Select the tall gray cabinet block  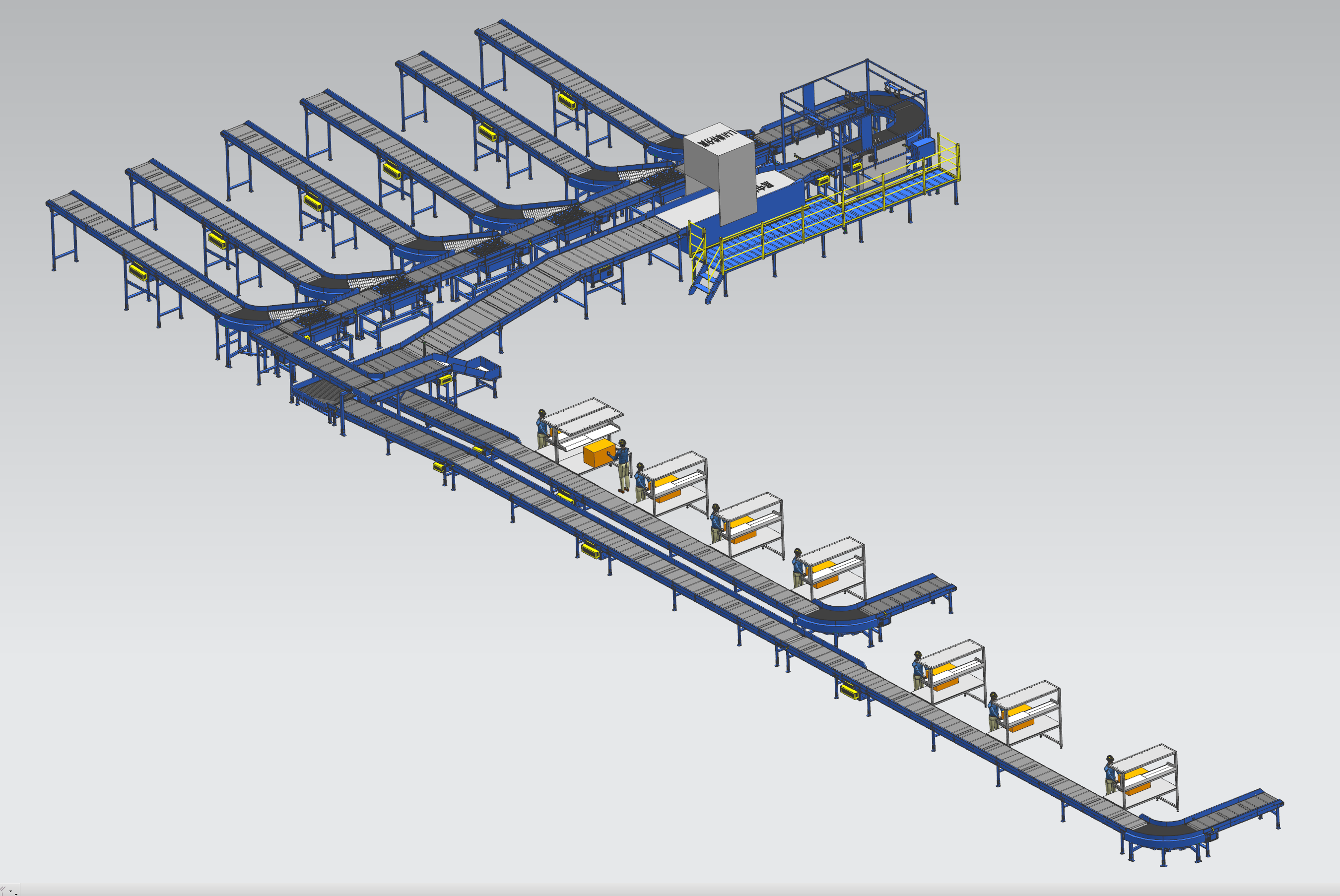[x=720, y=173]
